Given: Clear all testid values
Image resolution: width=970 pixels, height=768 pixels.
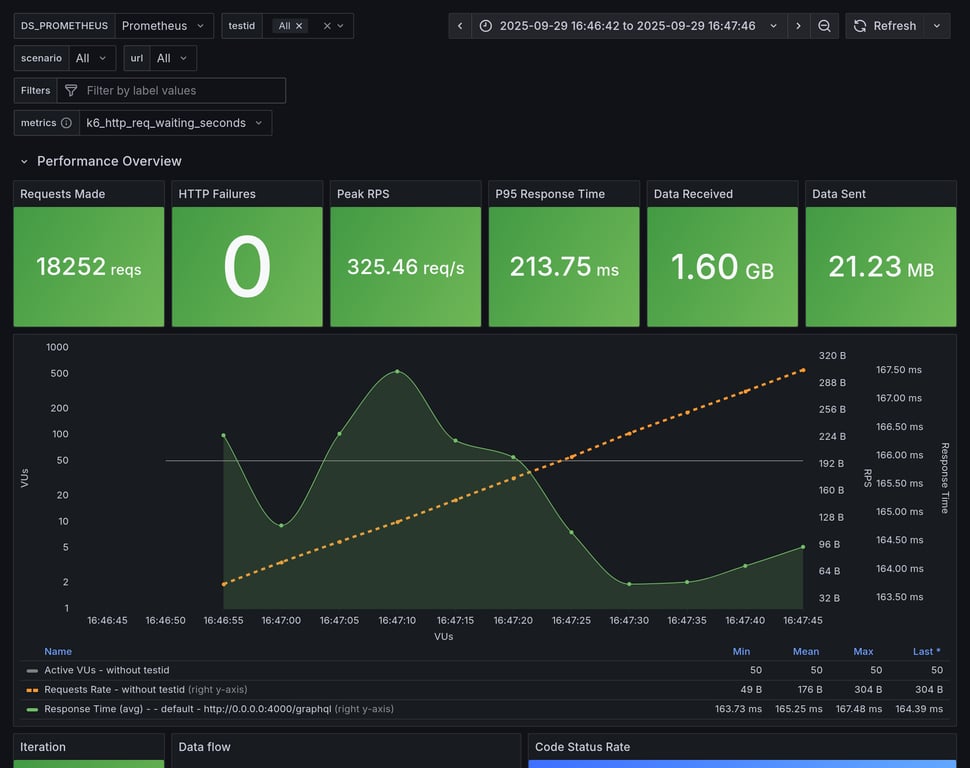Looking at the screenshot, I should pos(327,26).
